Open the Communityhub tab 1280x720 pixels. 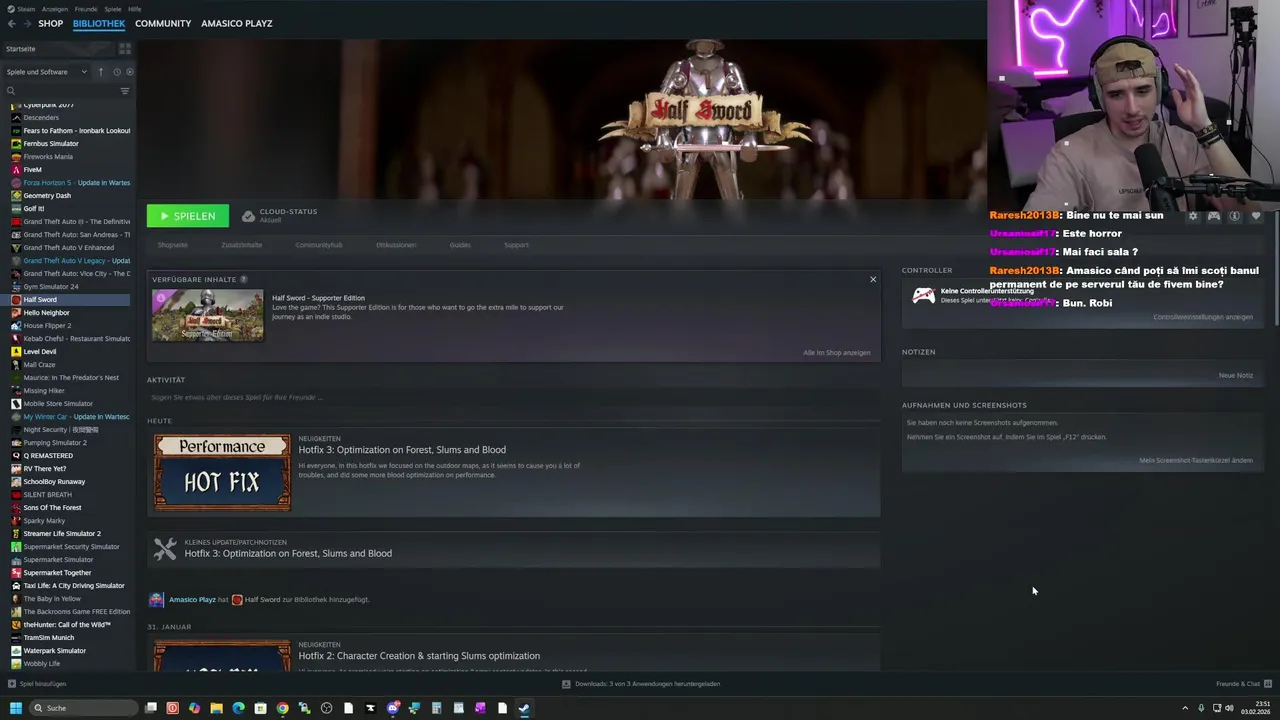pyautogui.click(x=318, y=245)
